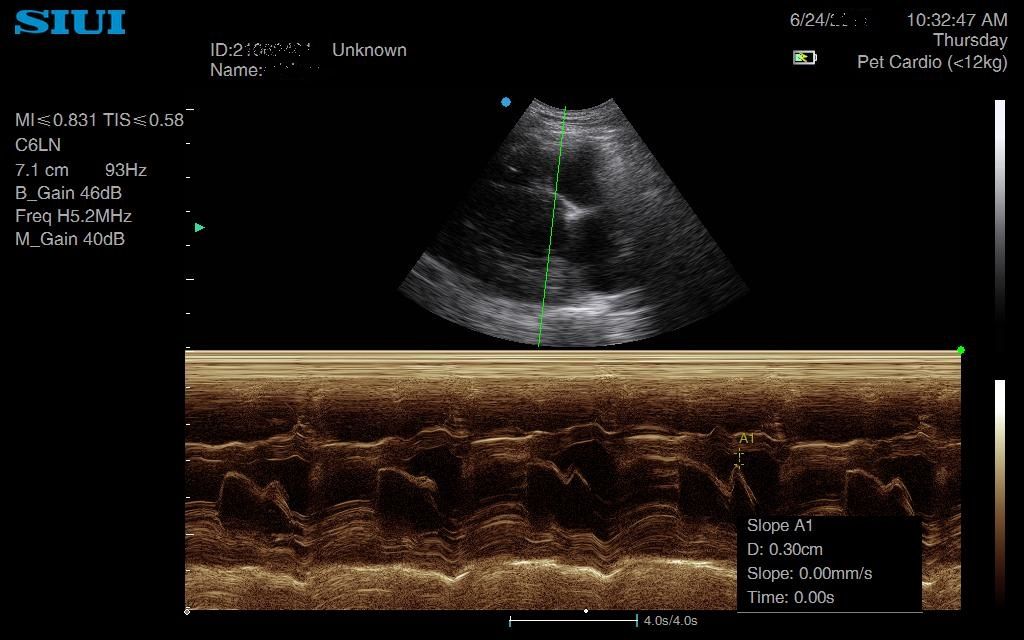Click the M-mode sepia color map bar
This screenshot has width=1024, height=640.
(1000, 493)
